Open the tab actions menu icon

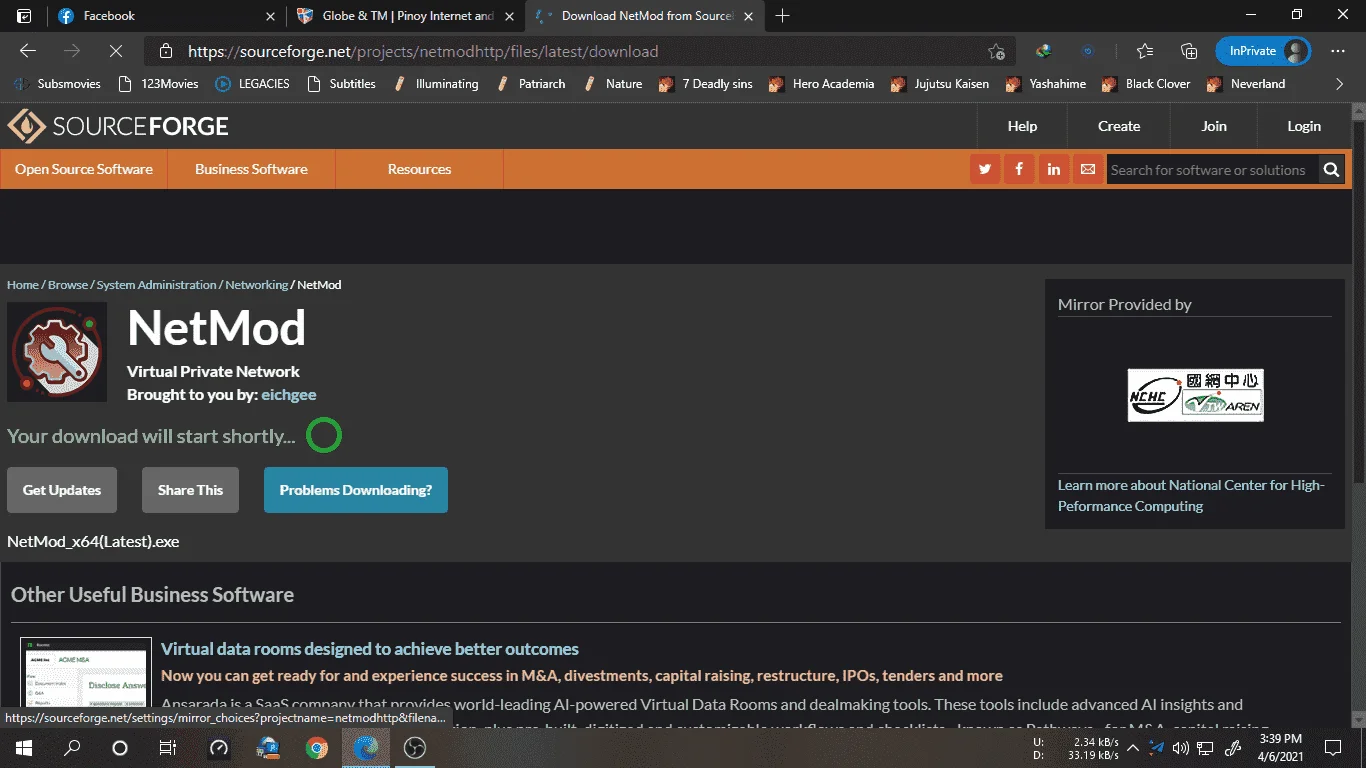click(x=25, y=16)
